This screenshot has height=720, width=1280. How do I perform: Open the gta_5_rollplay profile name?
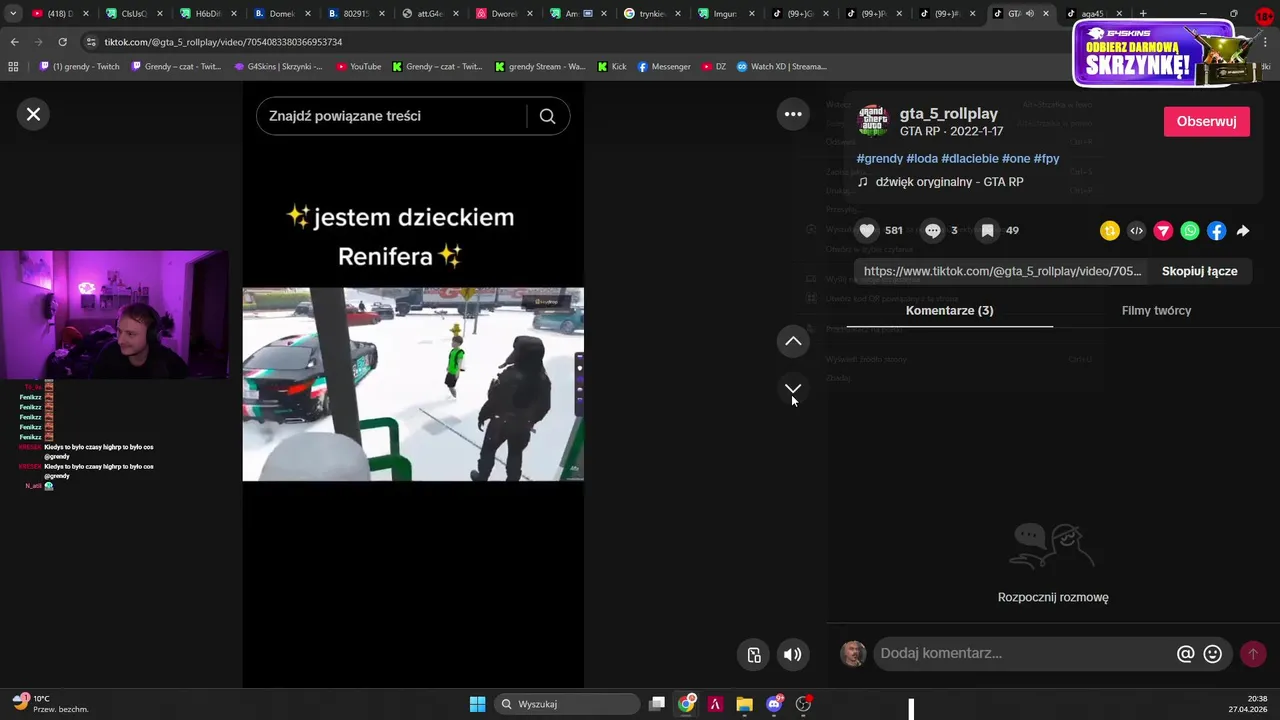(949, 113)
